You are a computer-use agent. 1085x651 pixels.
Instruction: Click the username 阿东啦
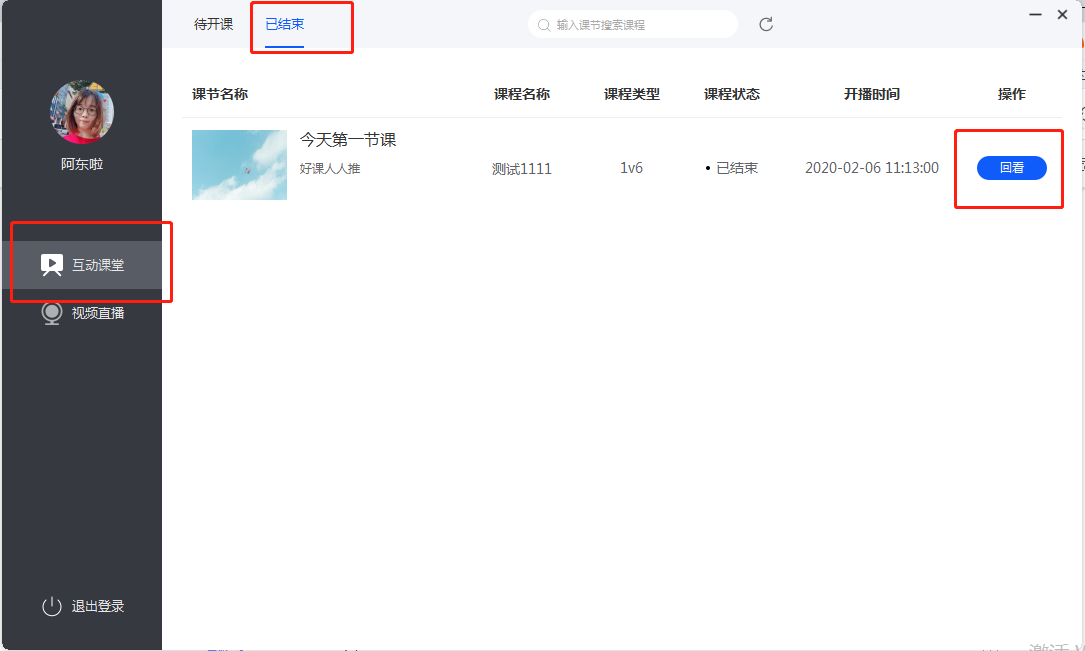pos(82,165)
